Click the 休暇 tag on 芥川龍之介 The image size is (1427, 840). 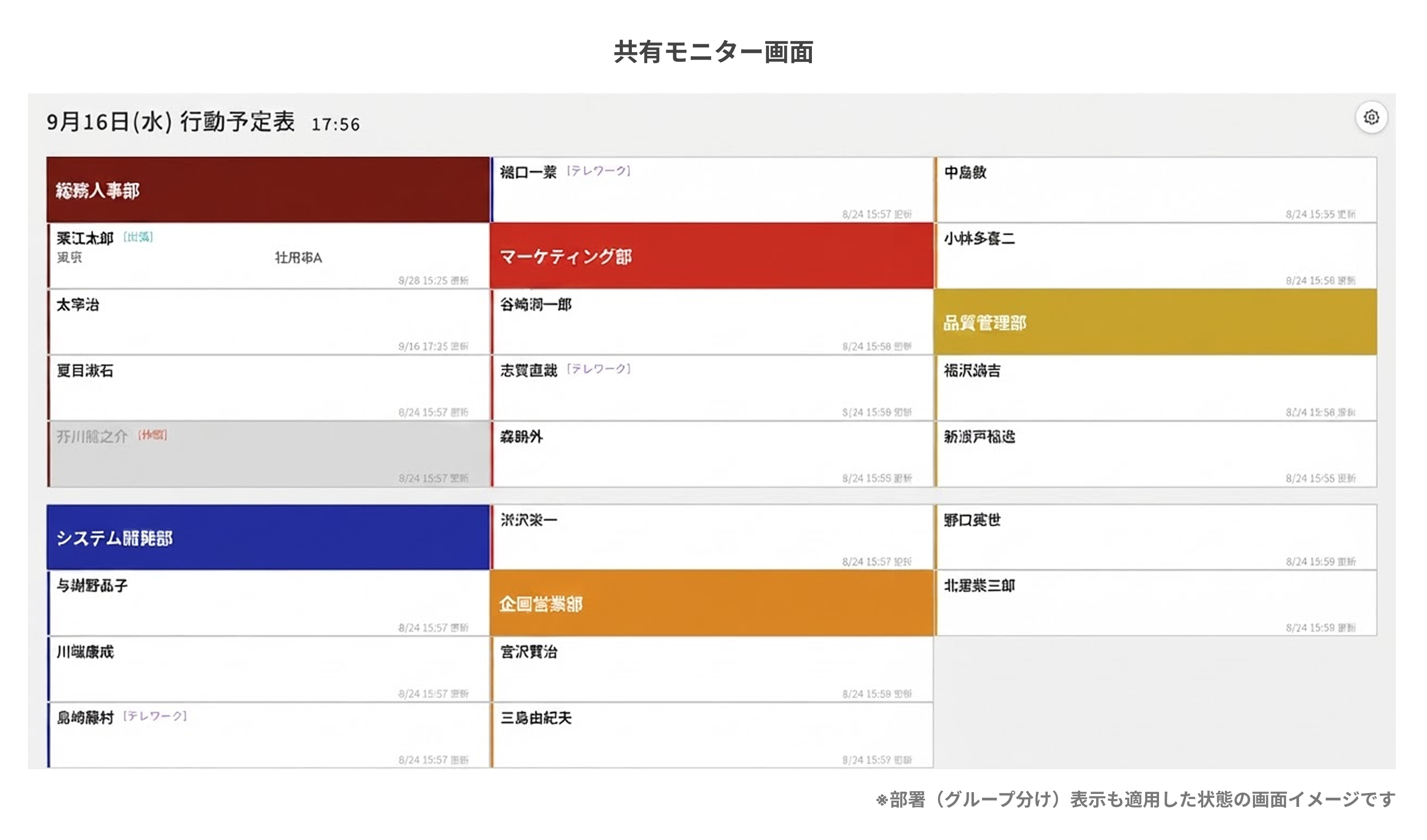(x=153, y=435)
